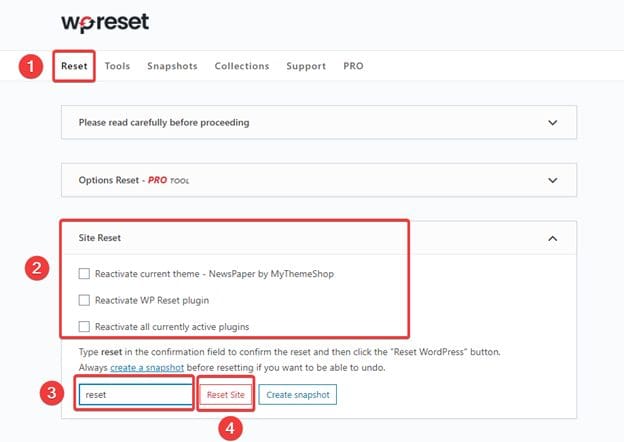Open the Snapshots tab
Image resolution: width=624 pixels, height=442 pixels.
coord(172,66)
